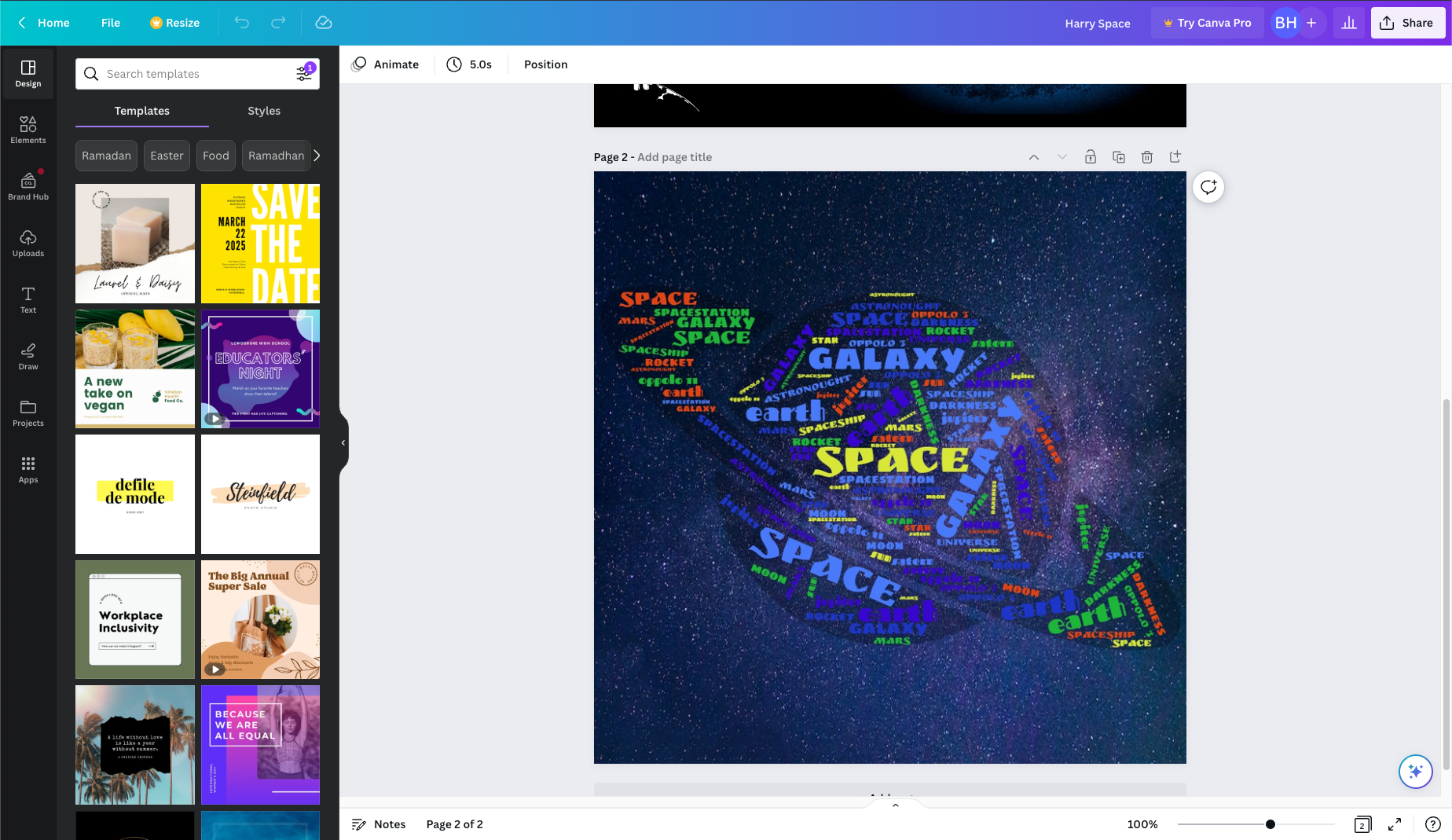
Task: Select the Laurel & Daisy template
Action: click(x=135, y=244)
